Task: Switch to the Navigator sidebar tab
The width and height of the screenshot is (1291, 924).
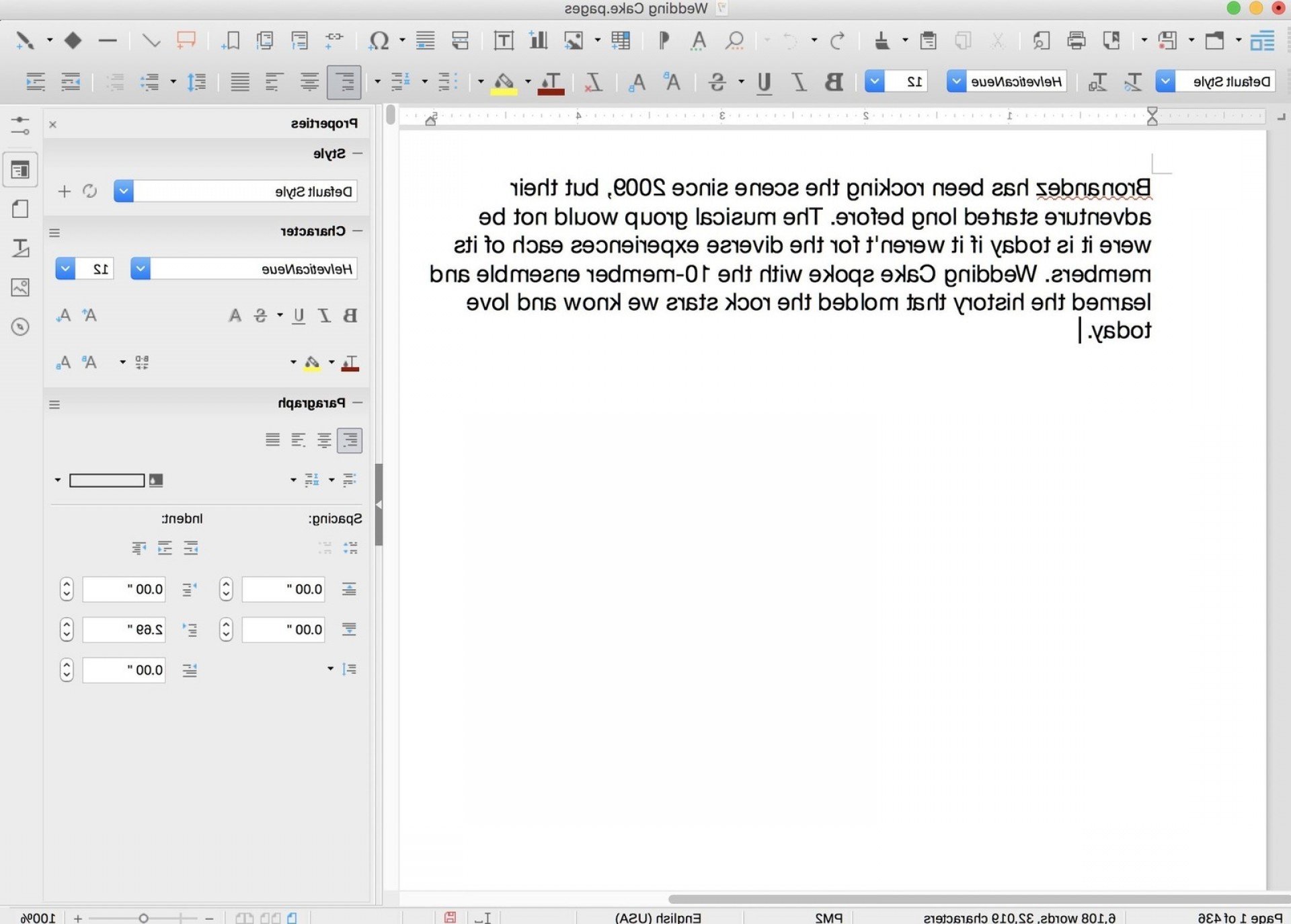Action: click(20, 327)
